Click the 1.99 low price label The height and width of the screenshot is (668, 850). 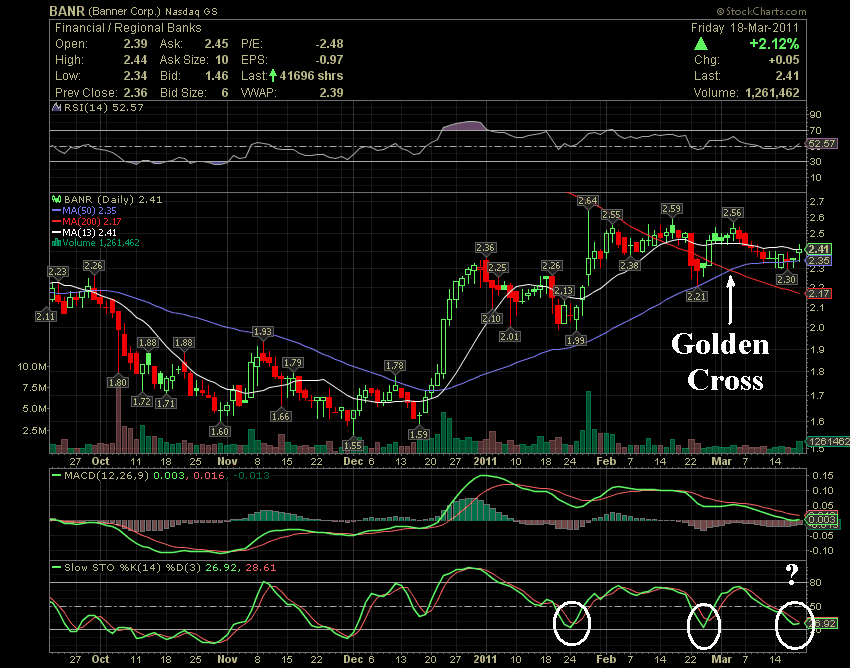575,341
